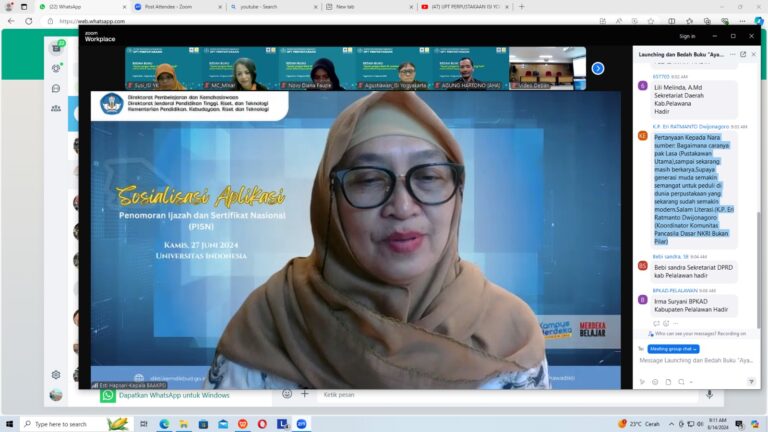Expand the Meeting group chat recipient dropdown

pos(666,349)
